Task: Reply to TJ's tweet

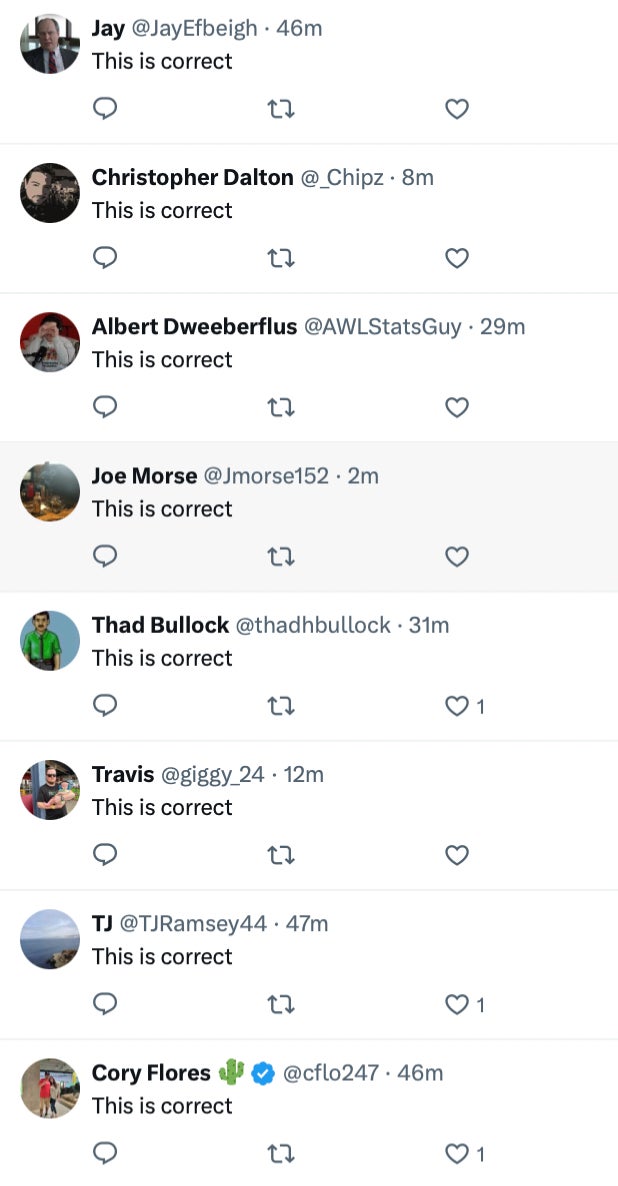Action: pyautogui.click(x=105, y=1005)
